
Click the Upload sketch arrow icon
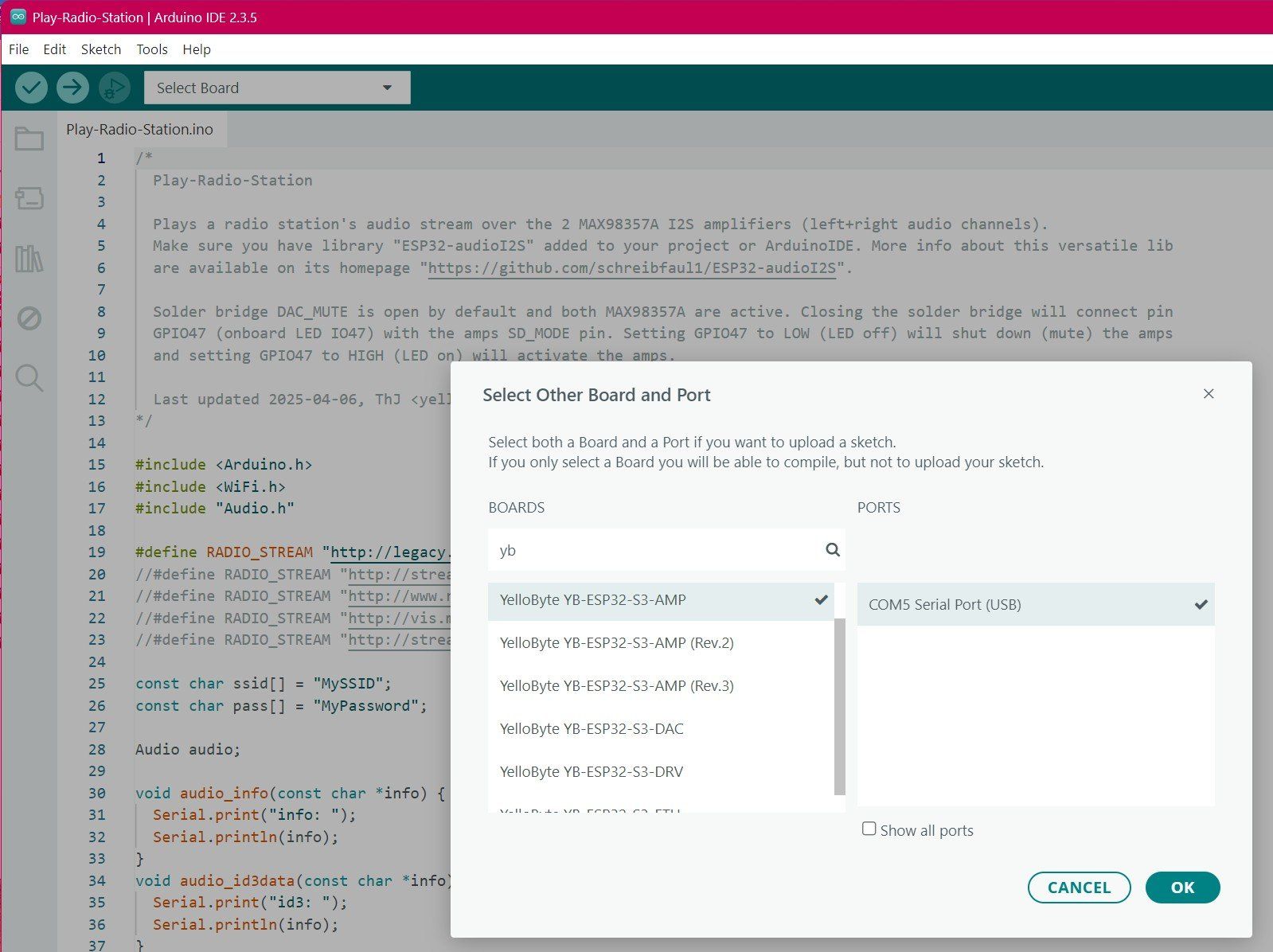pyautogui.click(x=72, y=88)
